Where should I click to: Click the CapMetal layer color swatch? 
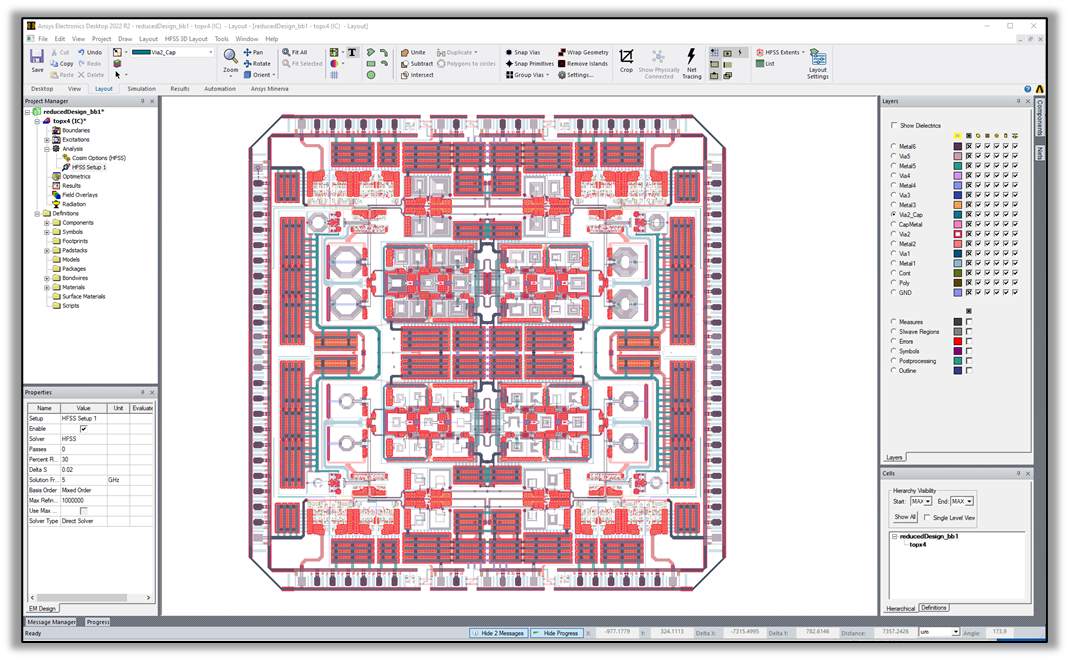[x=958, y=224]
